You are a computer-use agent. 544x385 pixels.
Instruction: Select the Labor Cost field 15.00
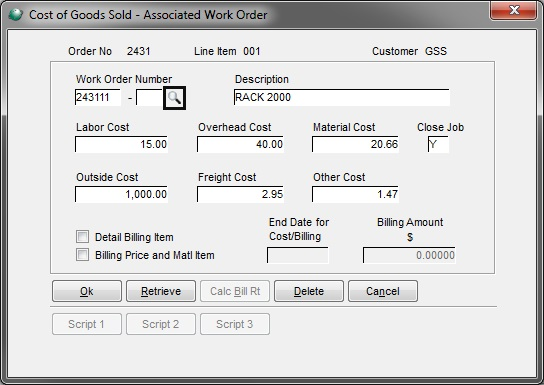pos(121,144)
